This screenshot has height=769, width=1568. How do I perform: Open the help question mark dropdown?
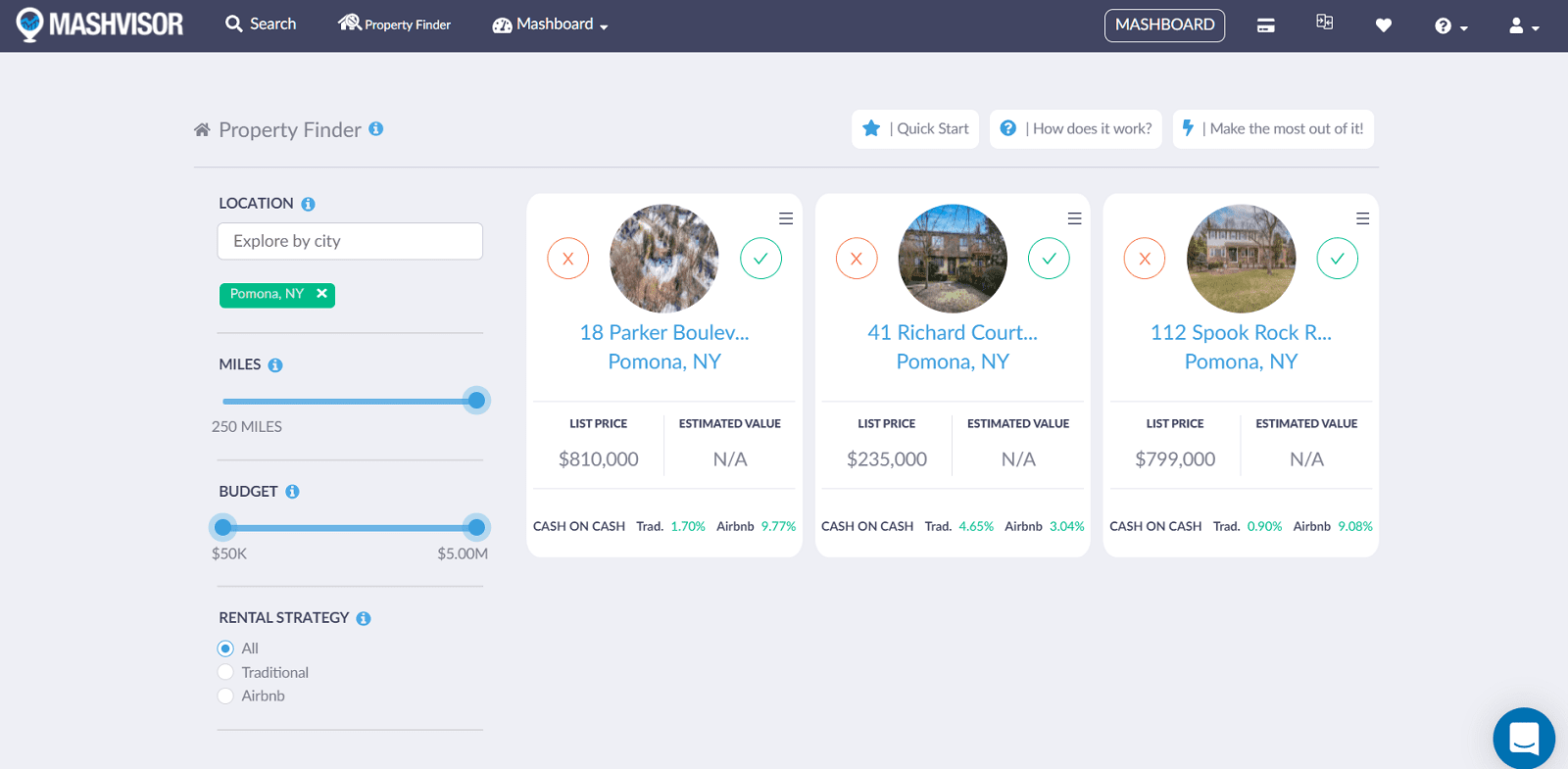[x=1450, y=26]
